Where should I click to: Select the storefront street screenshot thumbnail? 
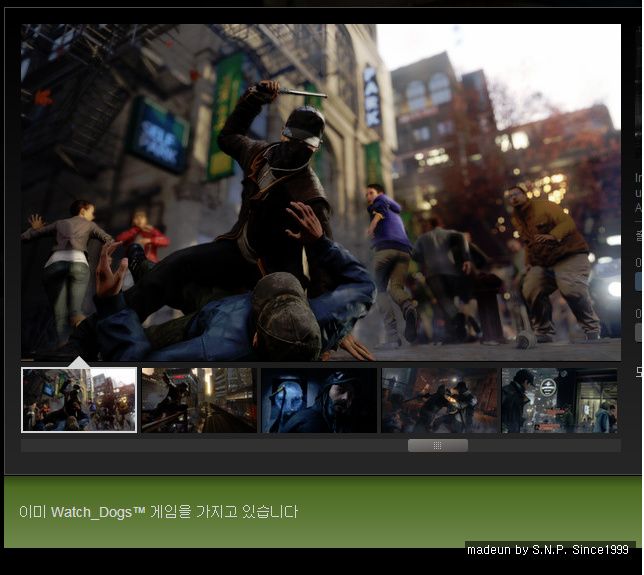[559, 400]
